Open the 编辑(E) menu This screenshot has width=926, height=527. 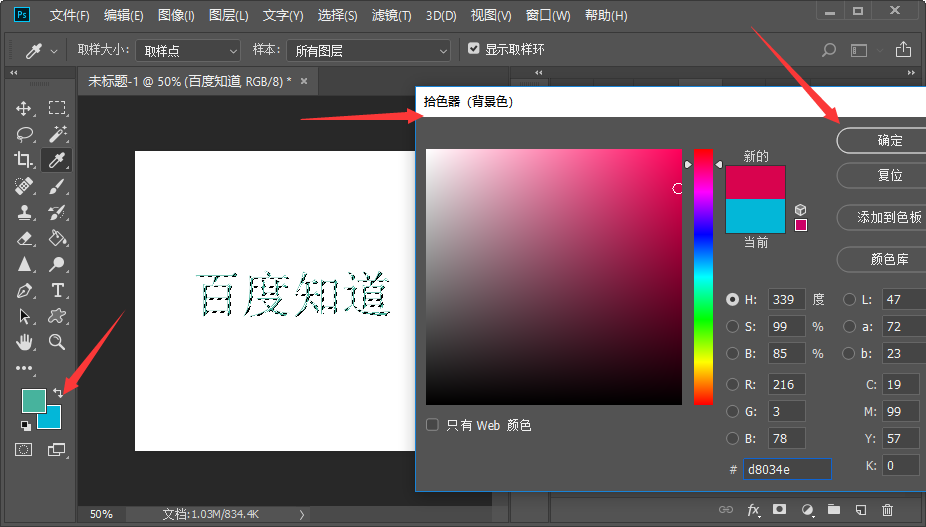[123, 15]
